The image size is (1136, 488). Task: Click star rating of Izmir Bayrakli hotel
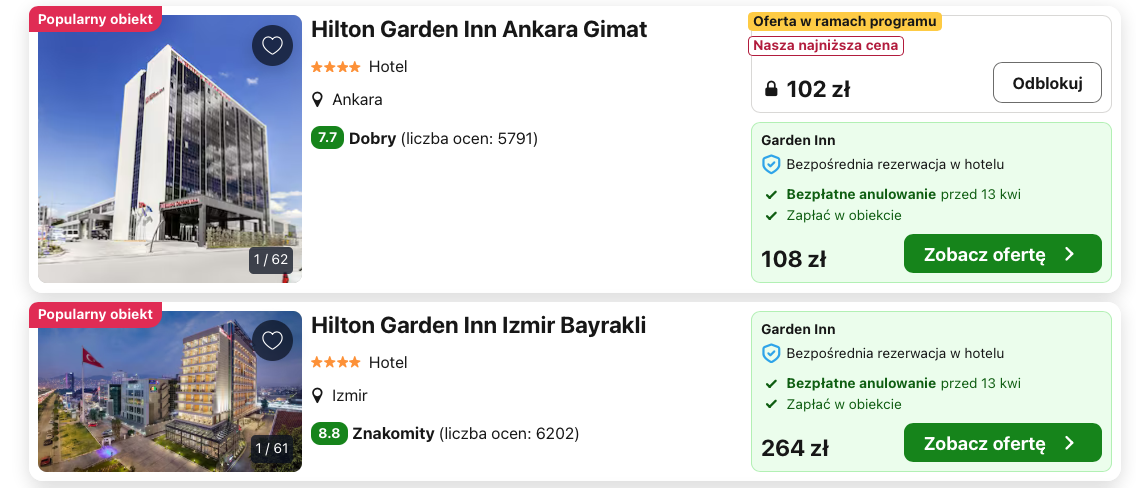click(x=335, y=362)
